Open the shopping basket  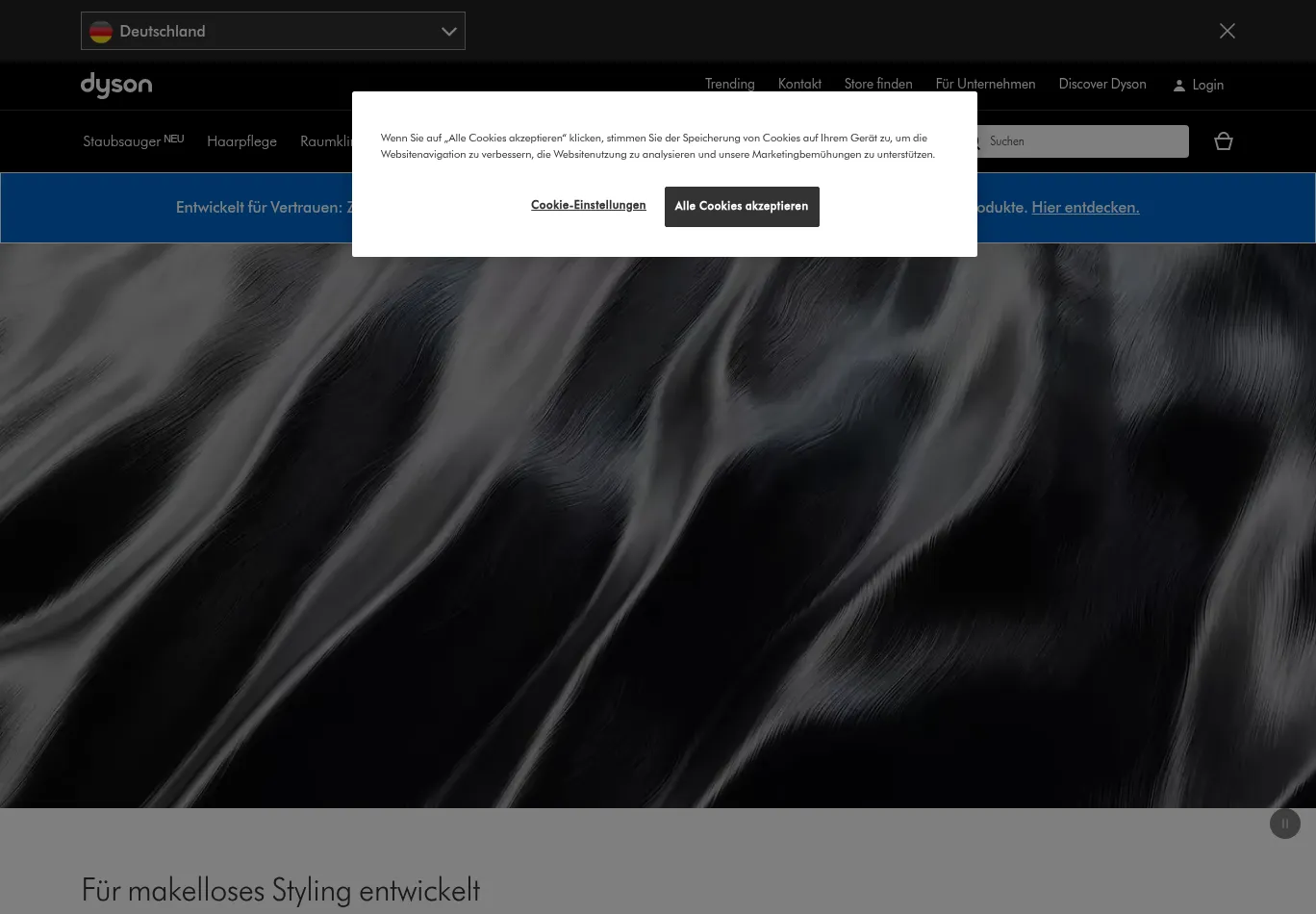(x=1223, y=141)
